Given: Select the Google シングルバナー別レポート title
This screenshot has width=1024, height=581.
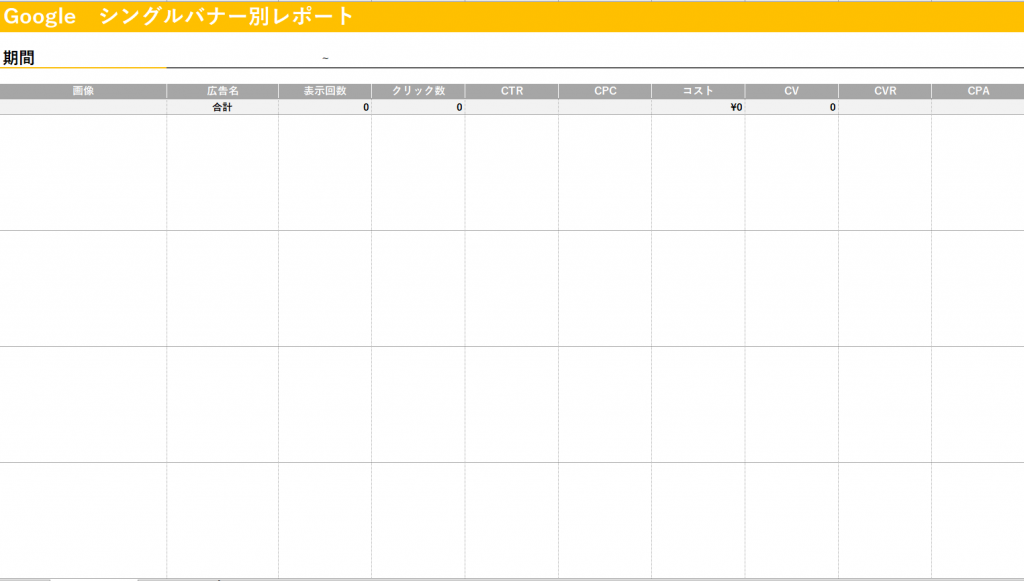Looking at the screenshot, I should tap(178, 16).
